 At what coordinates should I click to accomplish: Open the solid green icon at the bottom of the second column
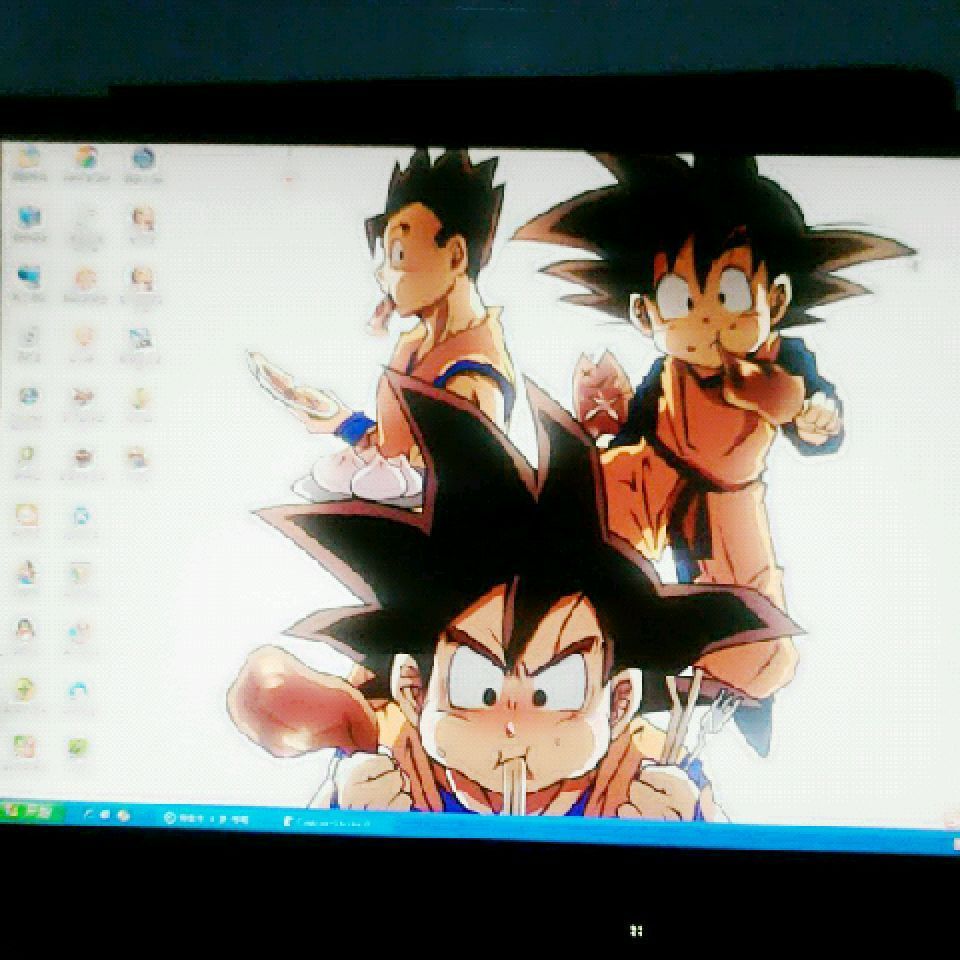coord(78,747)
